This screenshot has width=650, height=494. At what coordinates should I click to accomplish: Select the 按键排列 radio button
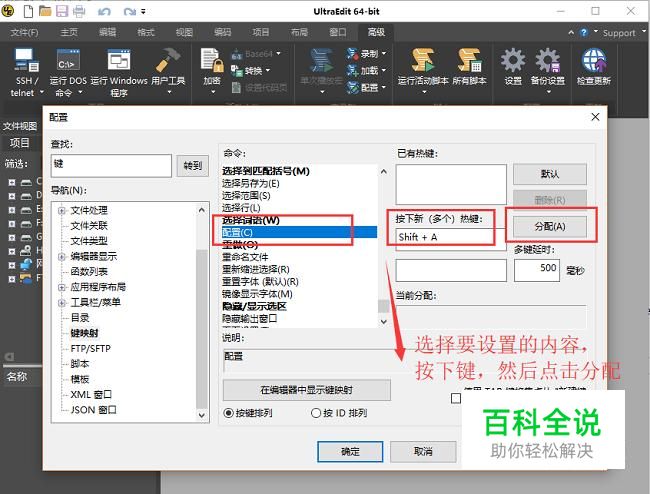228,413
